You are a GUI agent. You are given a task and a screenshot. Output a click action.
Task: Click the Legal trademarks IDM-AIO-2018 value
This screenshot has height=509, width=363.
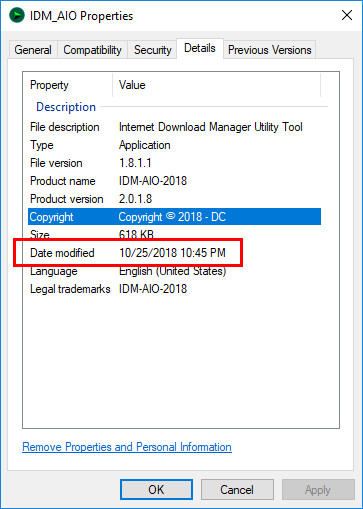(x=153, y=289)
